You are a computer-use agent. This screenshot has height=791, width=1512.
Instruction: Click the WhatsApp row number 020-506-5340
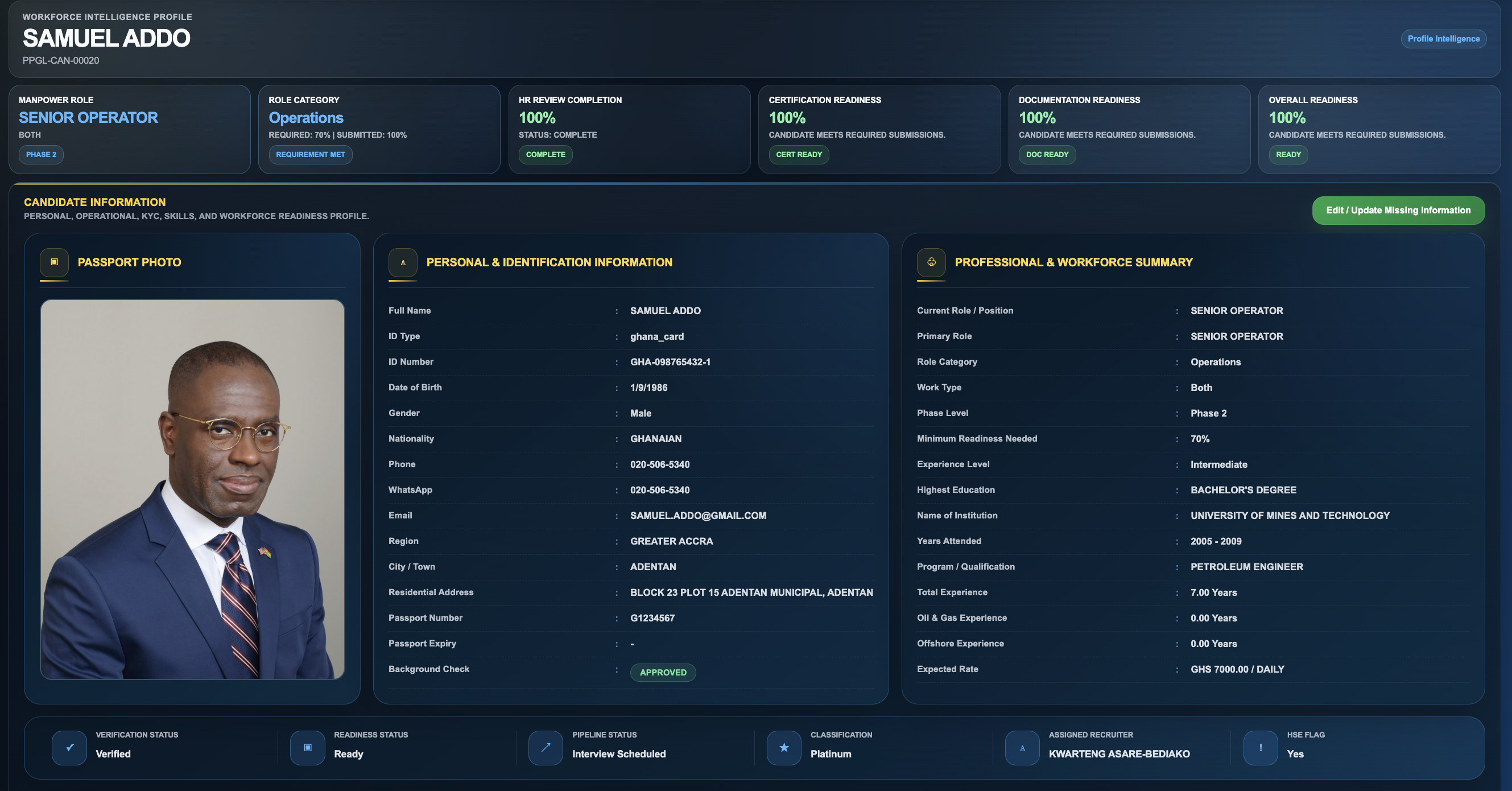[660, 490]
